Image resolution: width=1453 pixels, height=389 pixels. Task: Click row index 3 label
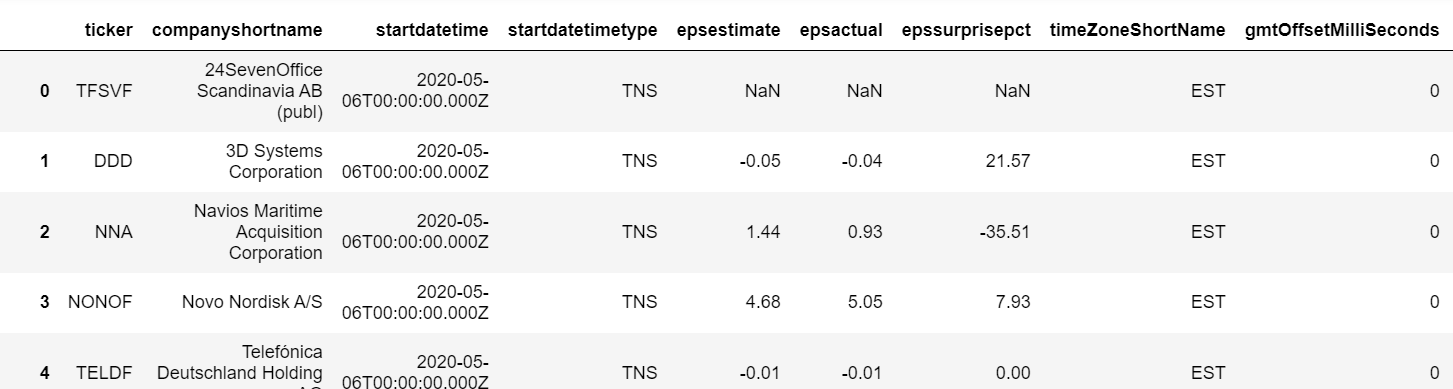click(45, 302)
